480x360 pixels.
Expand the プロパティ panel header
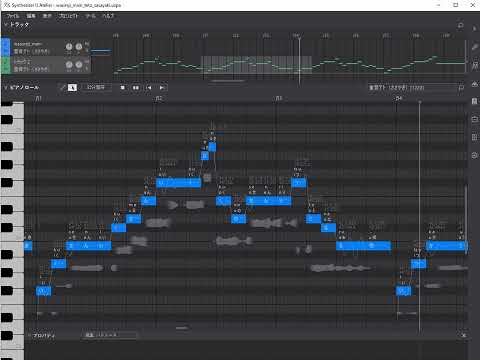[x=43, y=336]
